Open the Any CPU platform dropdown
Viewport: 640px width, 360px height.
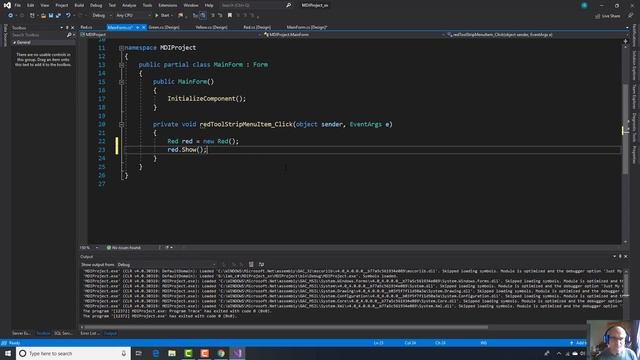133,16
